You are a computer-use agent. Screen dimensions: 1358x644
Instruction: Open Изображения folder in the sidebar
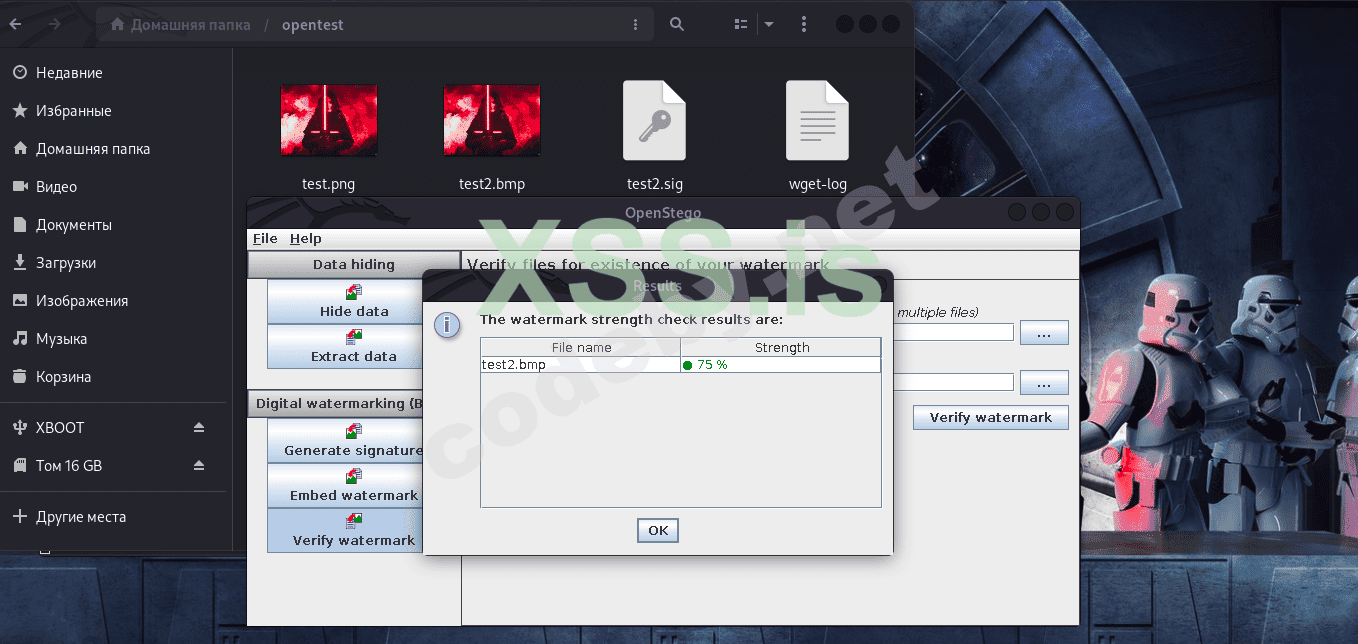pos(116,301)
